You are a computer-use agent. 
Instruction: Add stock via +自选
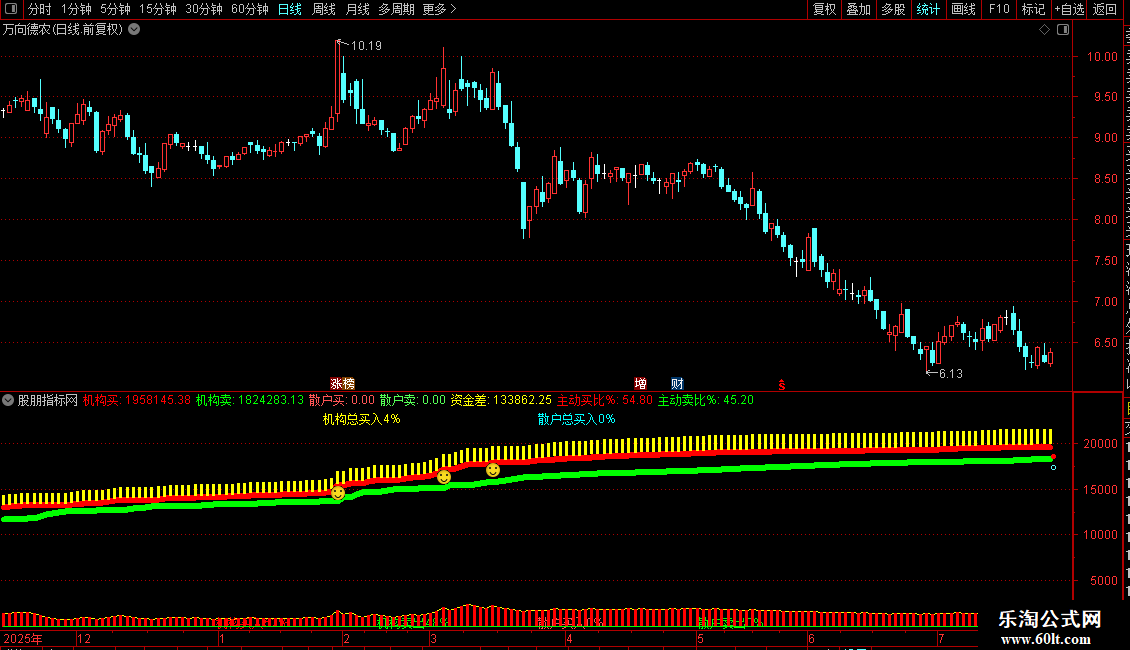1069,9
